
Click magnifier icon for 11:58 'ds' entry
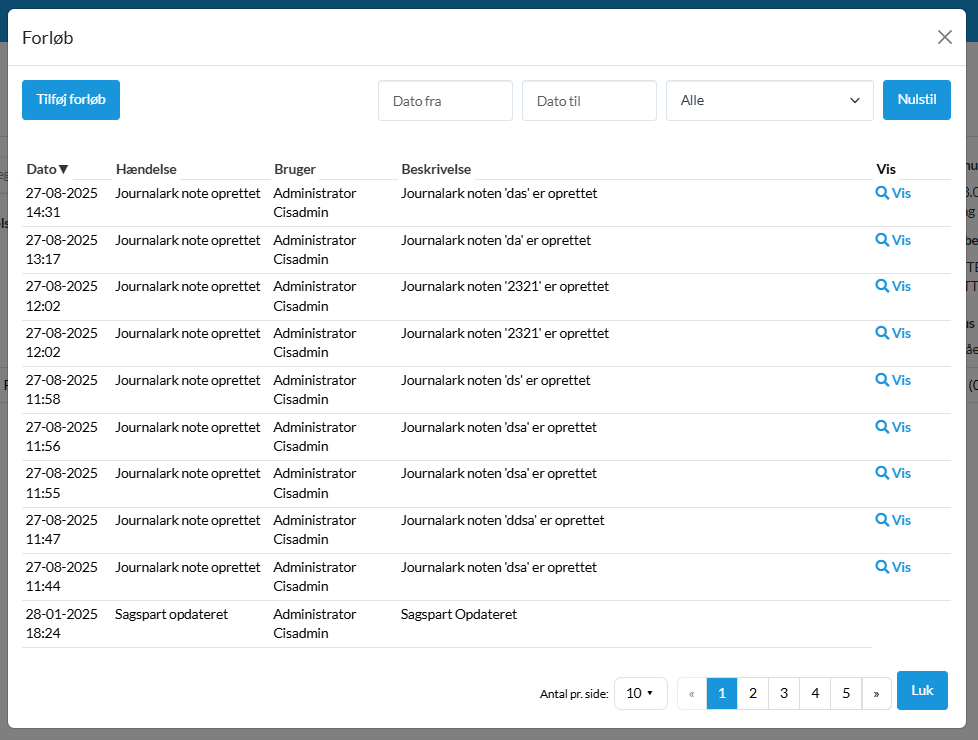[x=882, y=380]
